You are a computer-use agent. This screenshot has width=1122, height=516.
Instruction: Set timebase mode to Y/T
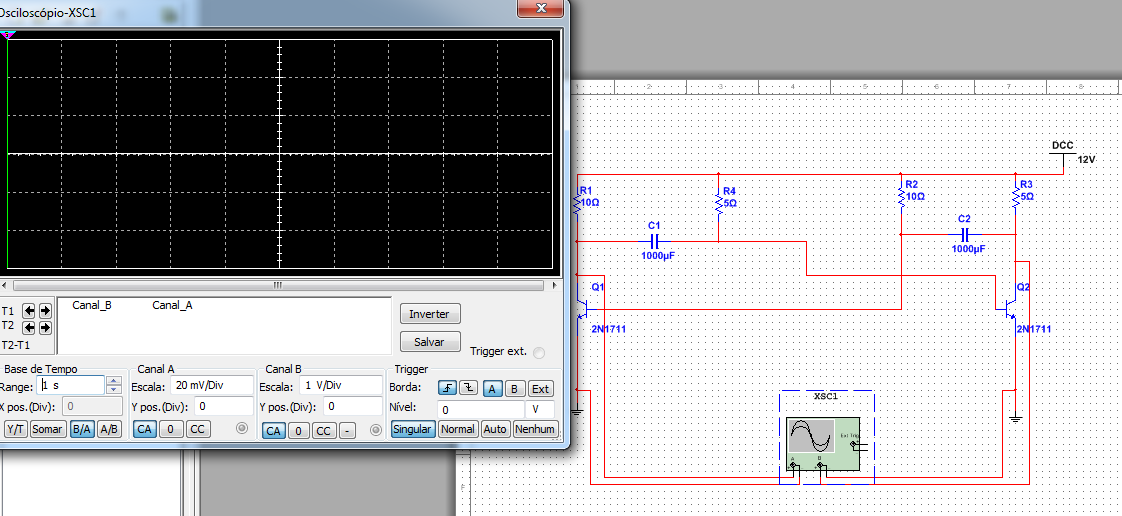15,429
